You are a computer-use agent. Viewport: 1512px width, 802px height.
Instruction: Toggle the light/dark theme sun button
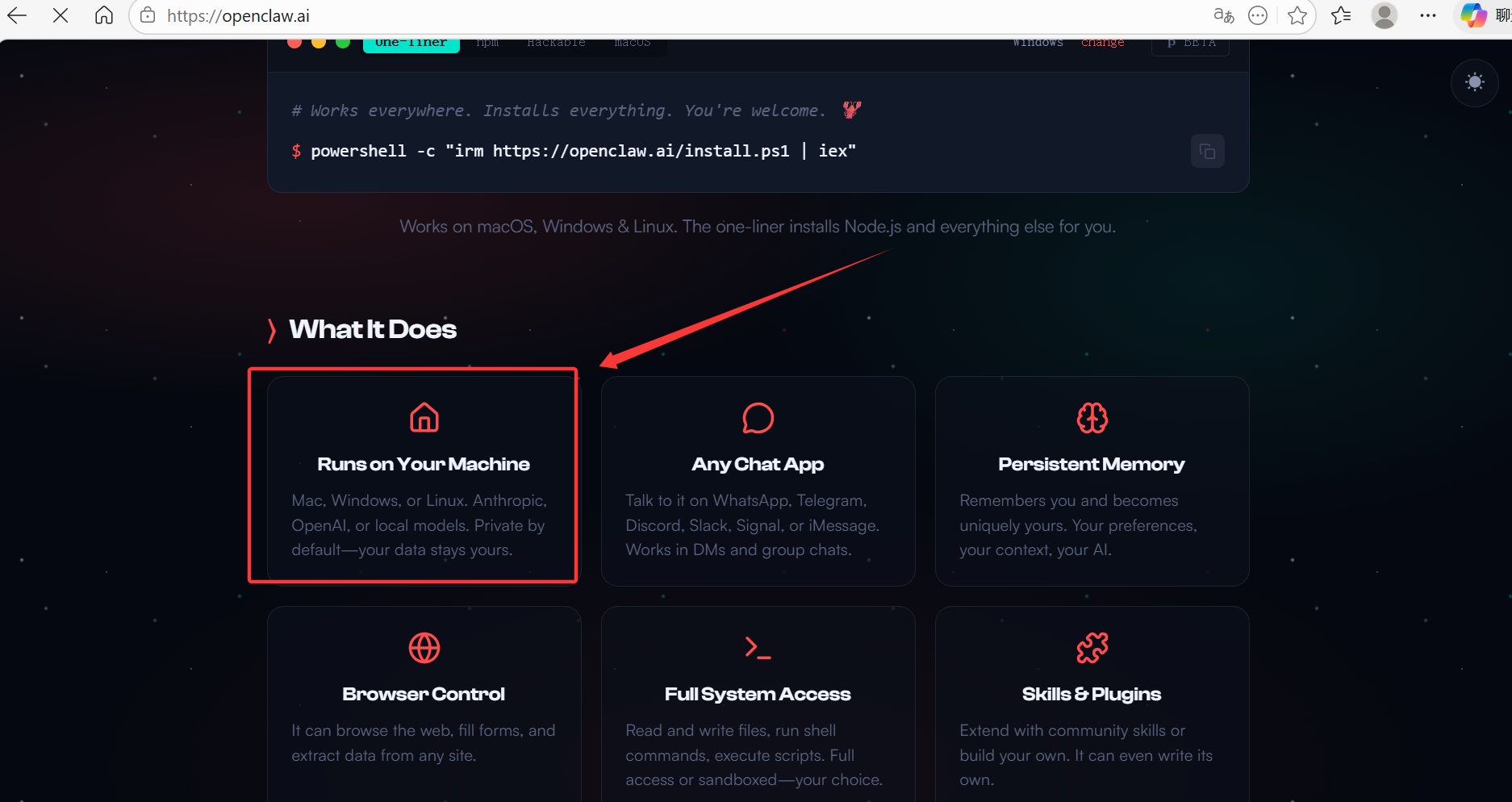click(x=1475, y=82)
